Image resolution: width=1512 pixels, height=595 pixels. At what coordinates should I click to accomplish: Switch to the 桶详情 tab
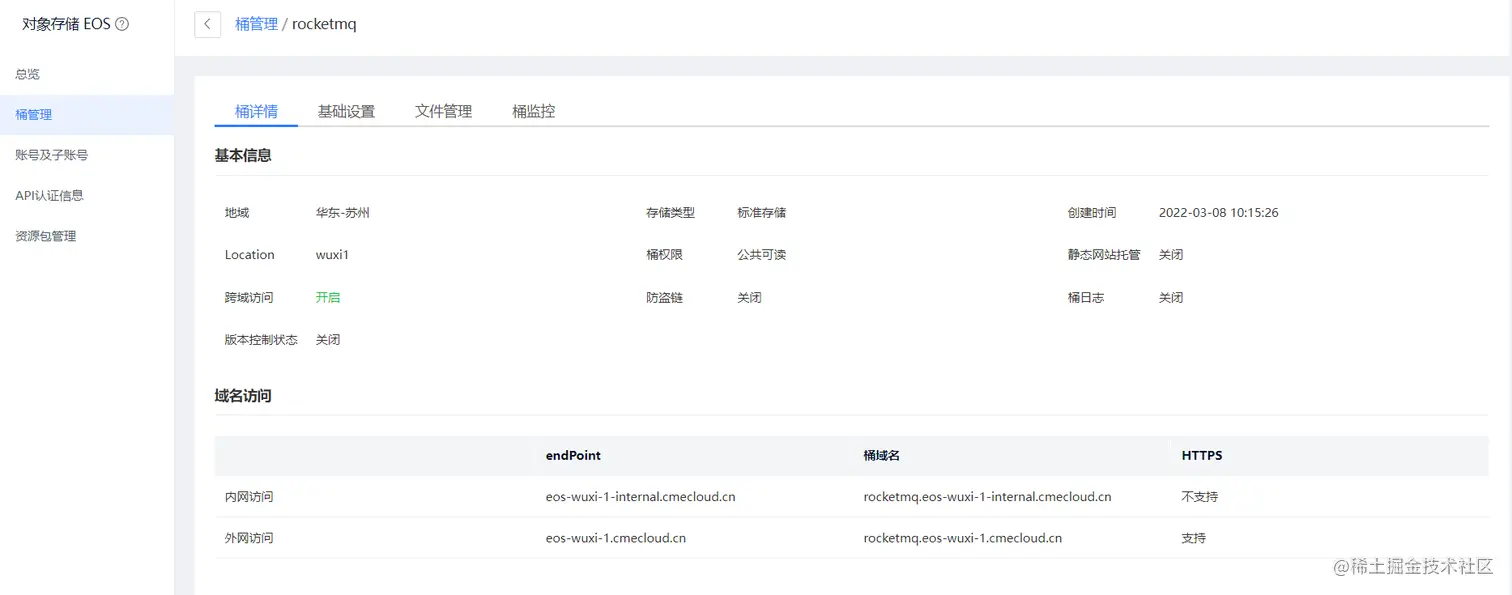[x=256, y=111]
